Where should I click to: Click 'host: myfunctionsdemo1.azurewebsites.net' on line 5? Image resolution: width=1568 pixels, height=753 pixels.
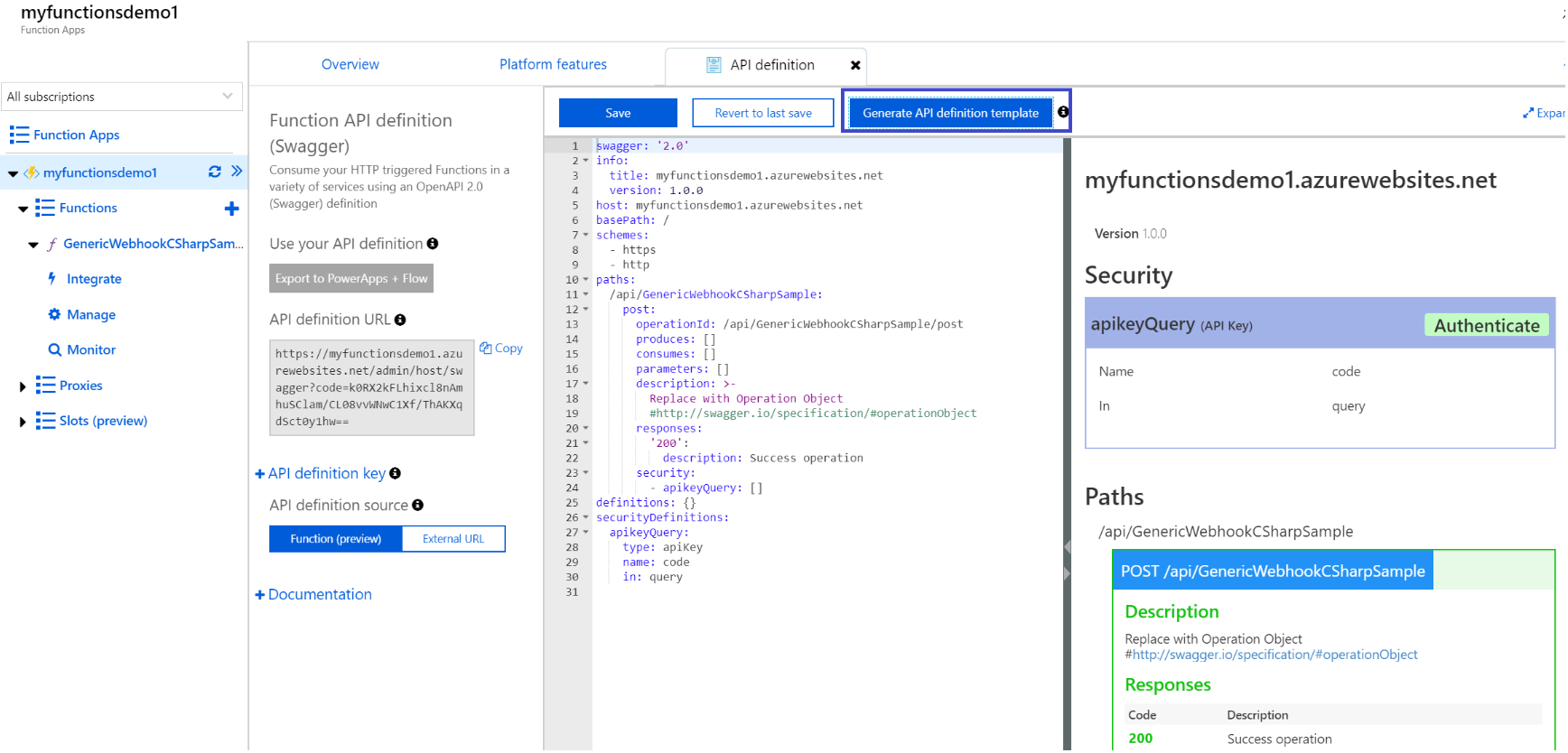pos(729,206)
